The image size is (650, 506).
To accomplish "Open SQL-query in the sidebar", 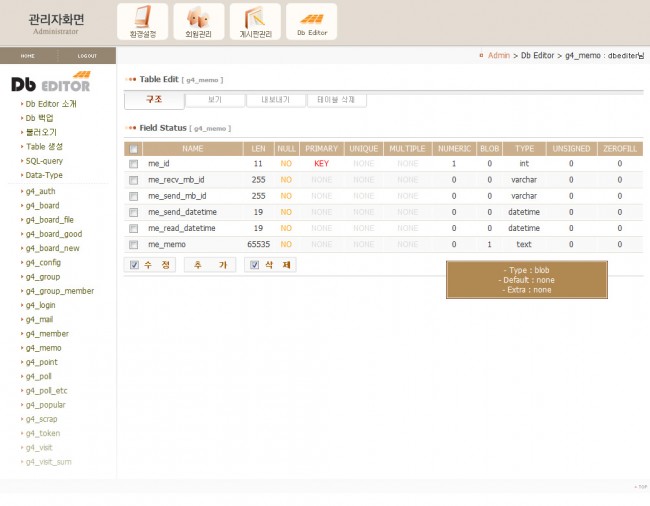I will [x=44, y=160].
